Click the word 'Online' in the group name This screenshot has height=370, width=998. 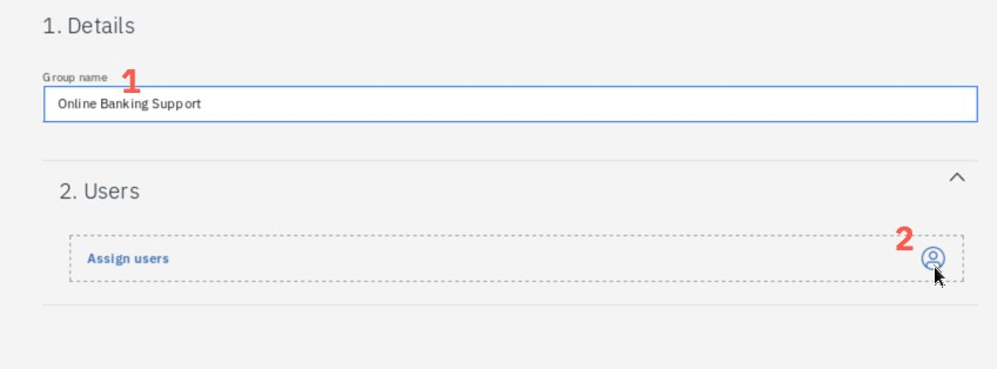(77, 103)
